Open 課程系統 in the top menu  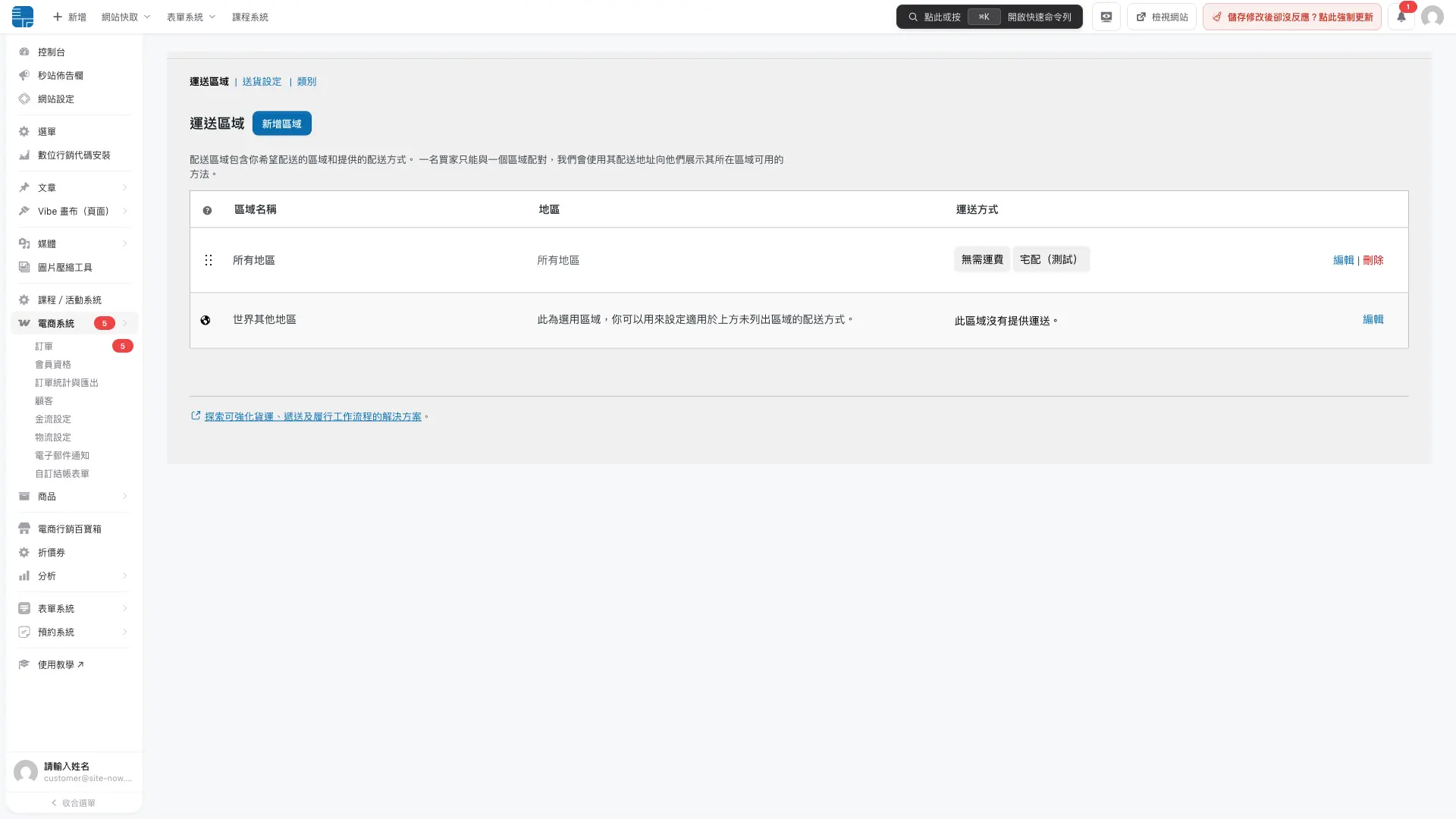pyautogui.click(x=250, y=17)
